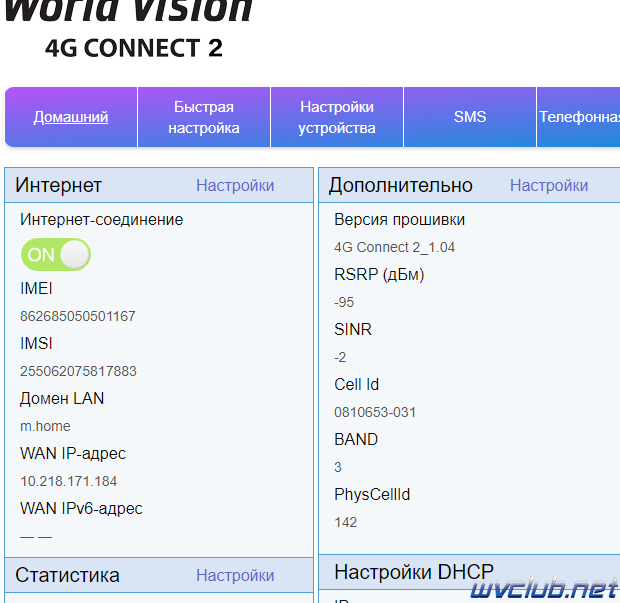Image resolution: width=620 pixels, height=603 pixels.
Task: Select the empty WAN IPv6 value dashes
Action: click(36, 537)
